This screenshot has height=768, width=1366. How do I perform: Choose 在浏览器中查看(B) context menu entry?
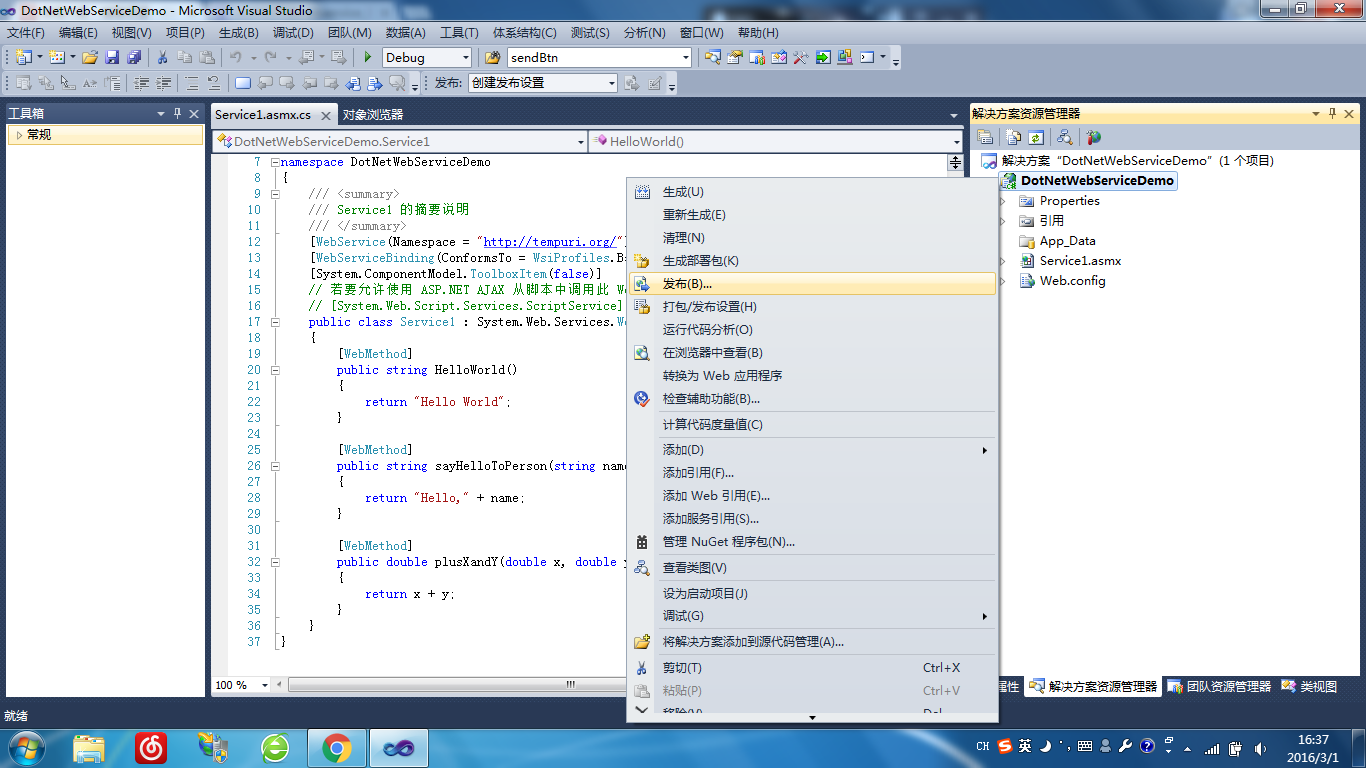pos(812,353)
